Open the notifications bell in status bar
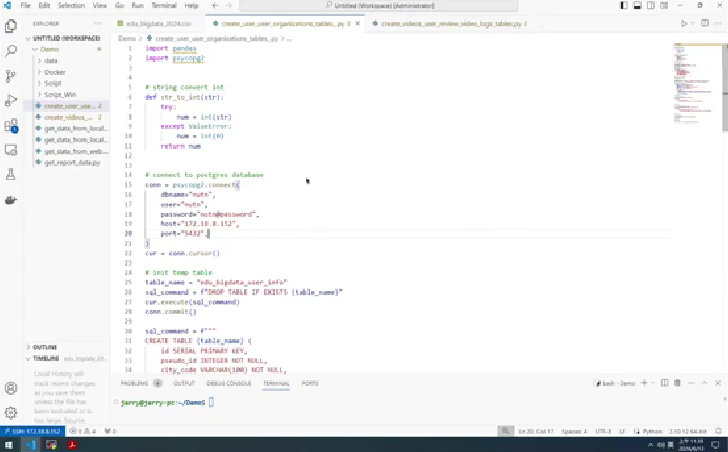The image size is (728, 452). pos(719,431)
